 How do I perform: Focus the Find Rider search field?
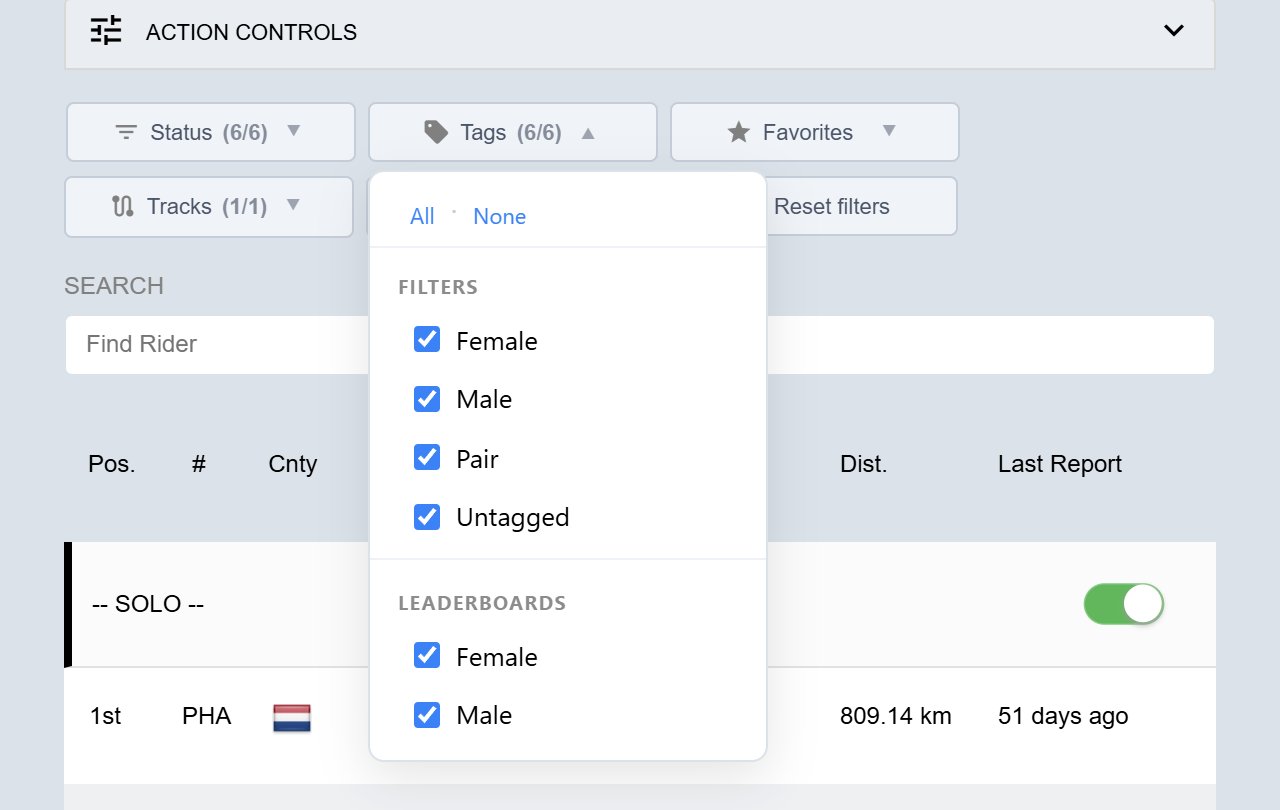tap(640, 345)
